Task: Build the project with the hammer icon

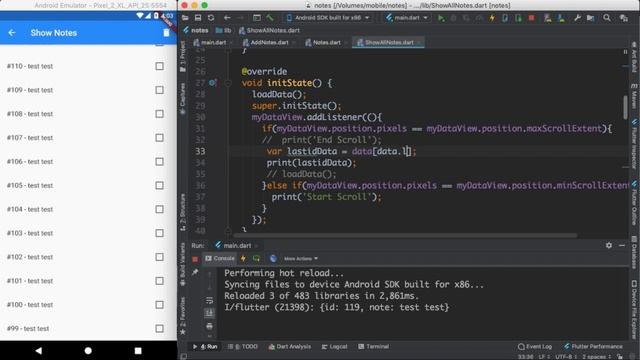Action: (x=270, y=18)
